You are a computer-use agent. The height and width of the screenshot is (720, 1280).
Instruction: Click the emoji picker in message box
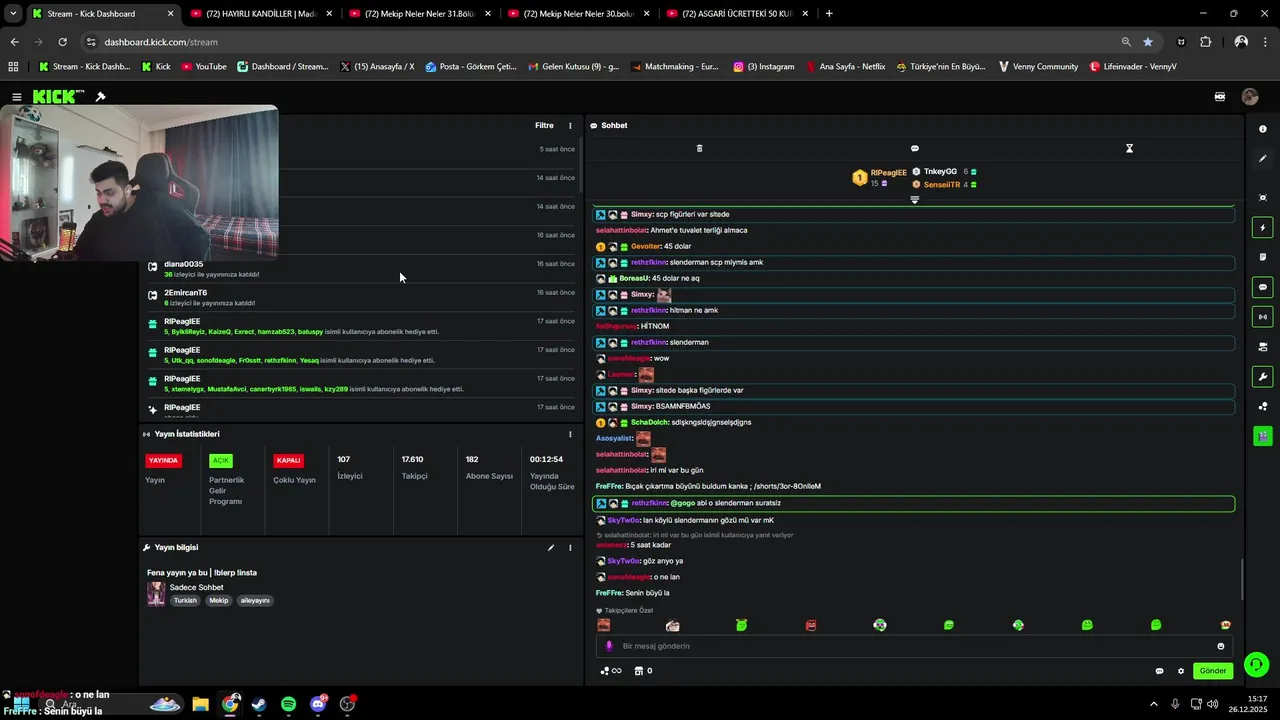[1220, 646]
